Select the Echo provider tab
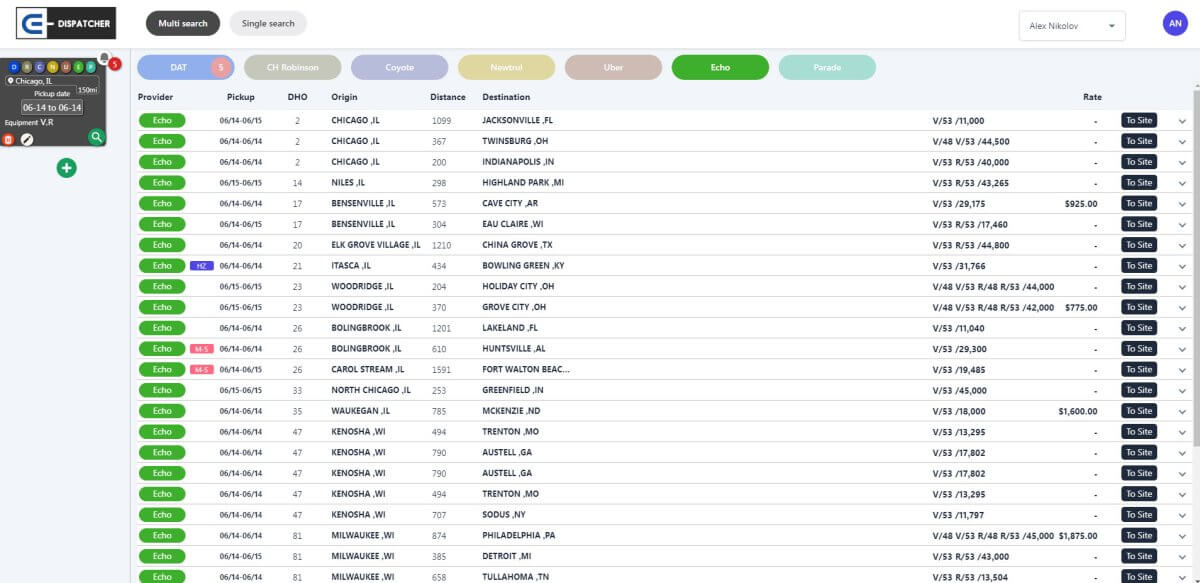 pos(721,68)
